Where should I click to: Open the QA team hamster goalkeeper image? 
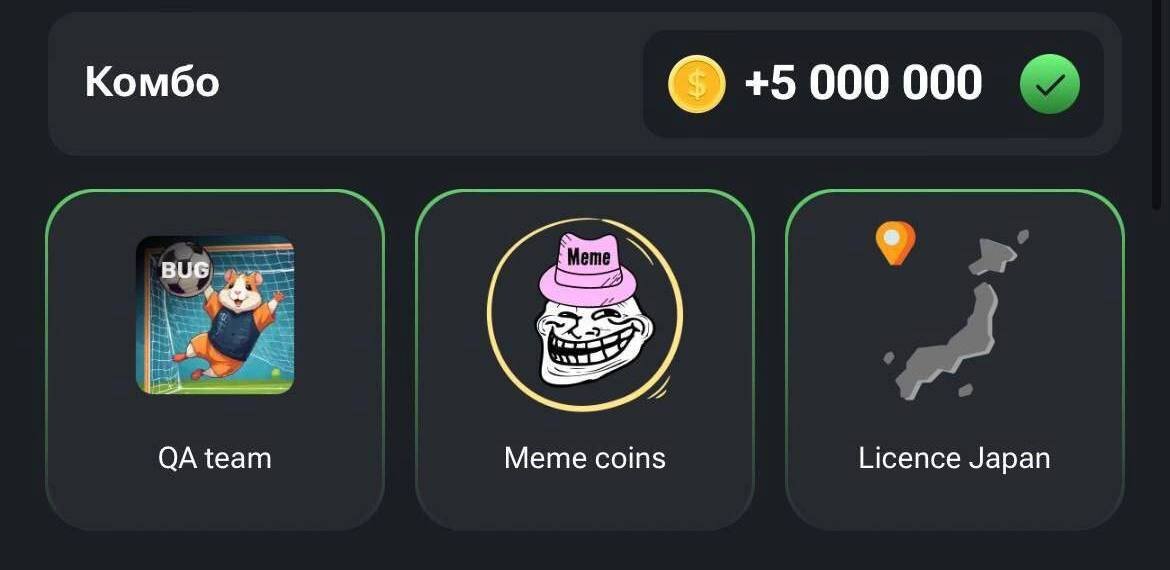215,315
